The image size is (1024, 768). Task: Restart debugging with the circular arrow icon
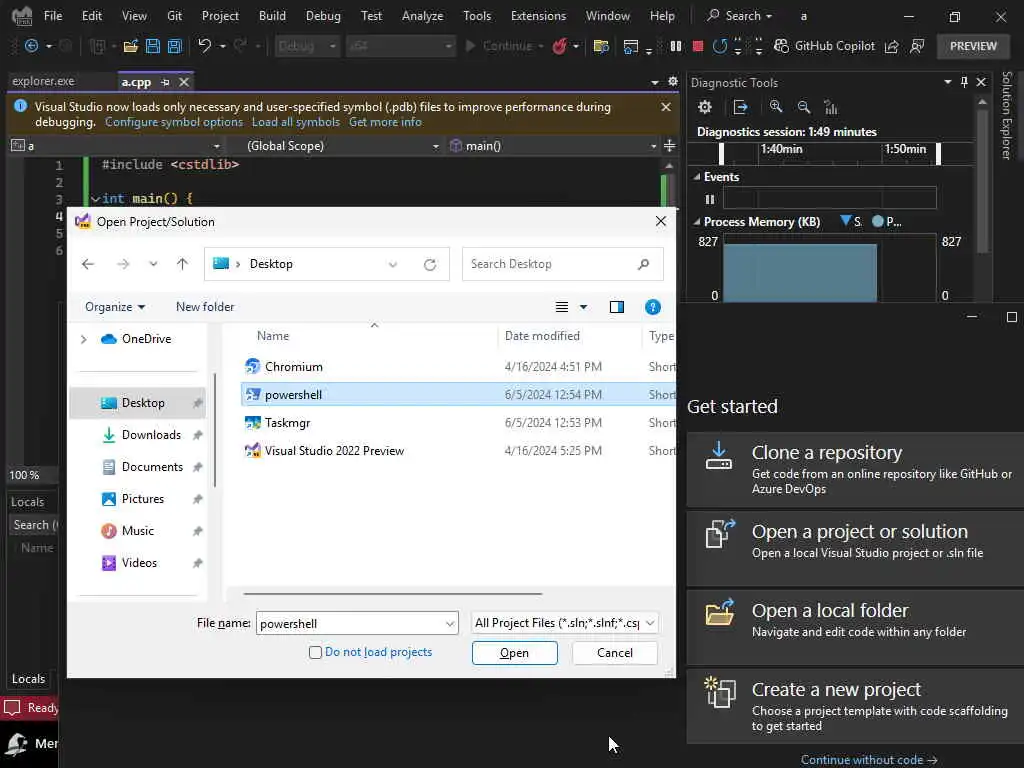click(x=720, y=46)
